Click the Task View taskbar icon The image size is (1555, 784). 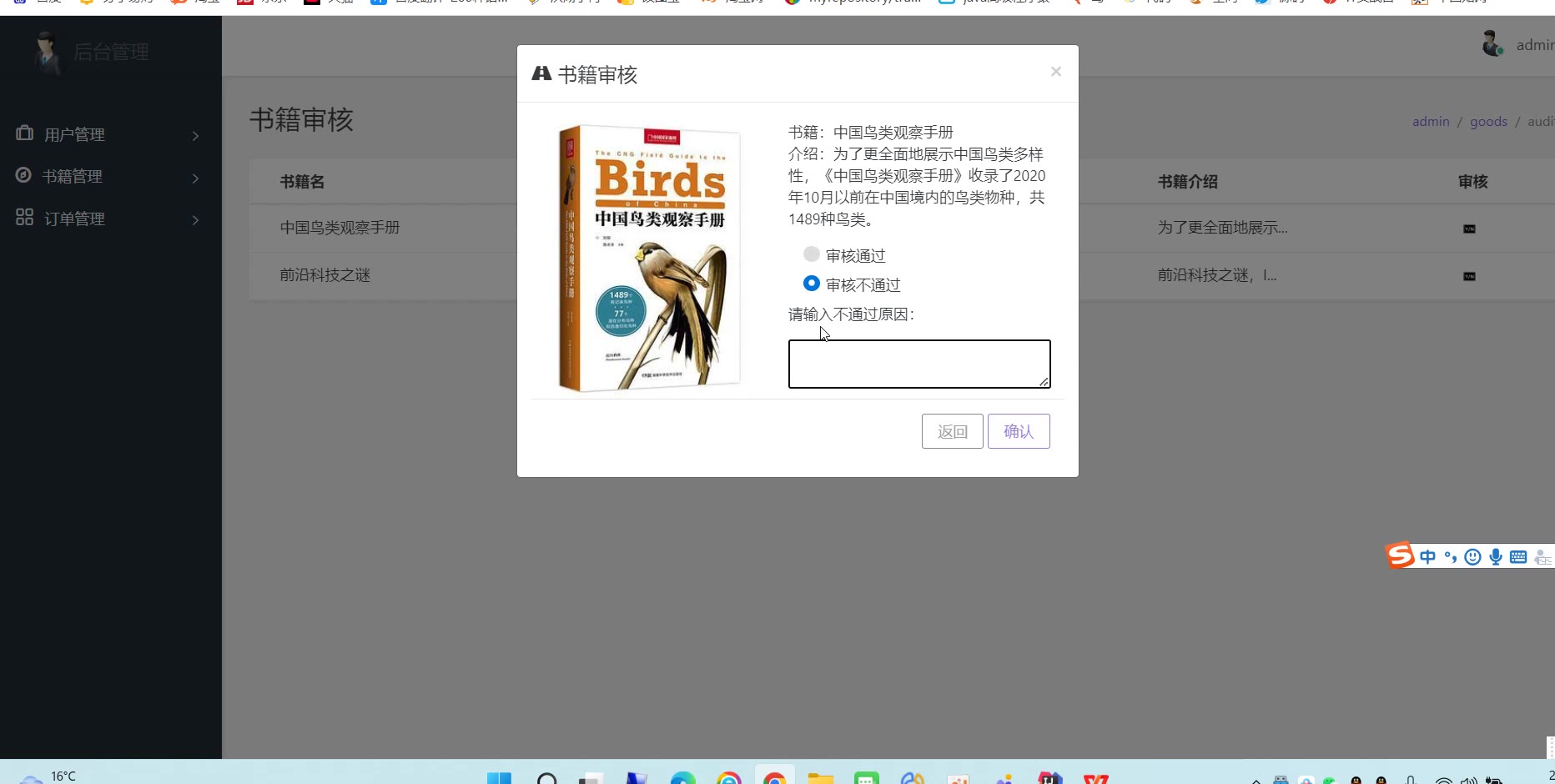coord(591,778)
